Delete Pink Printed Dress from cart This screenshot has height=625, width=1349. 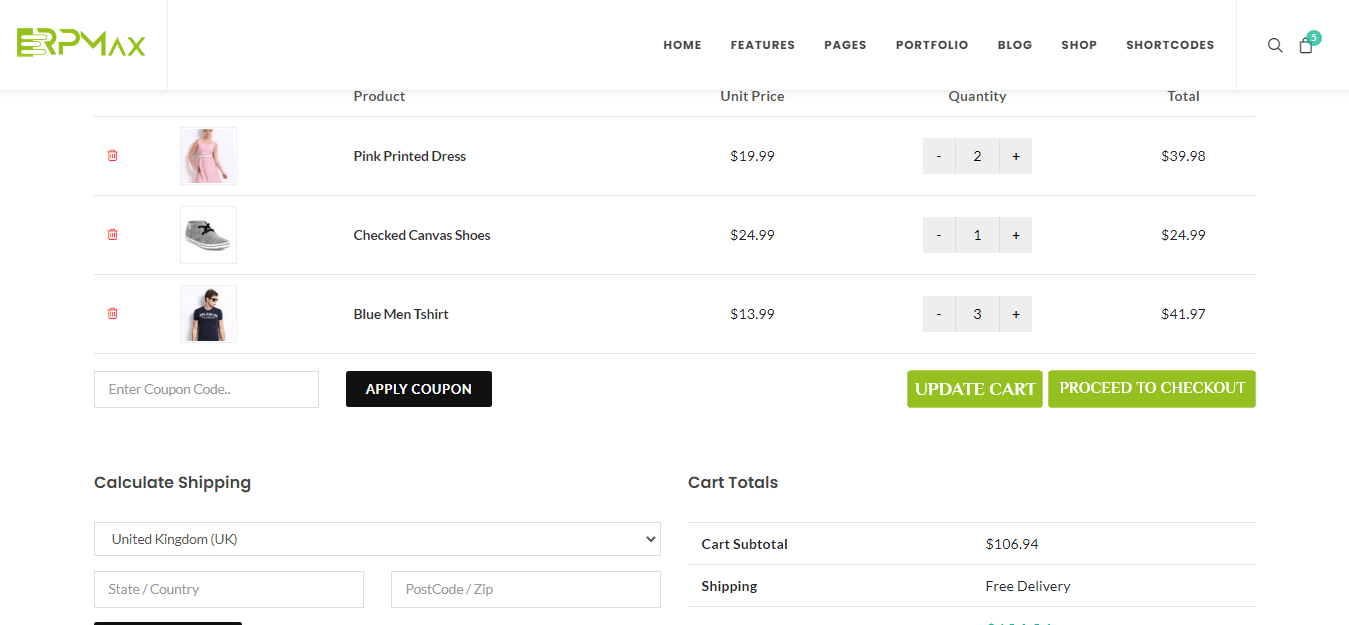[x=112, y=156]
